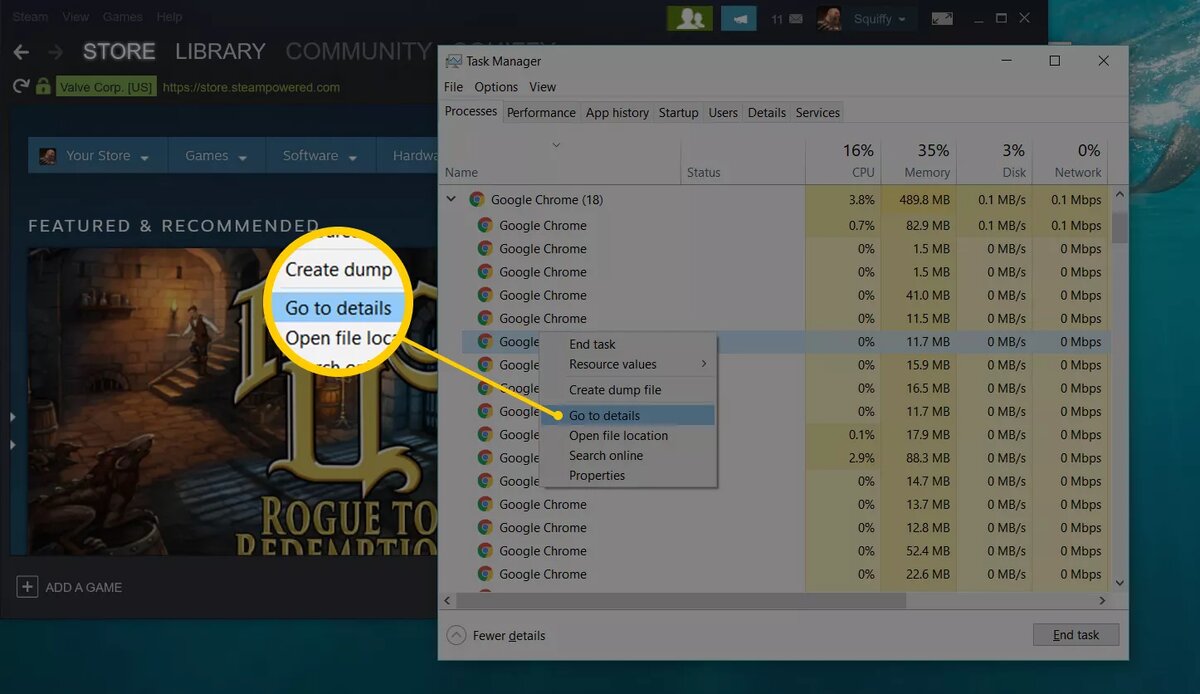Open the Steam menu in Steam window

[30, 17]
